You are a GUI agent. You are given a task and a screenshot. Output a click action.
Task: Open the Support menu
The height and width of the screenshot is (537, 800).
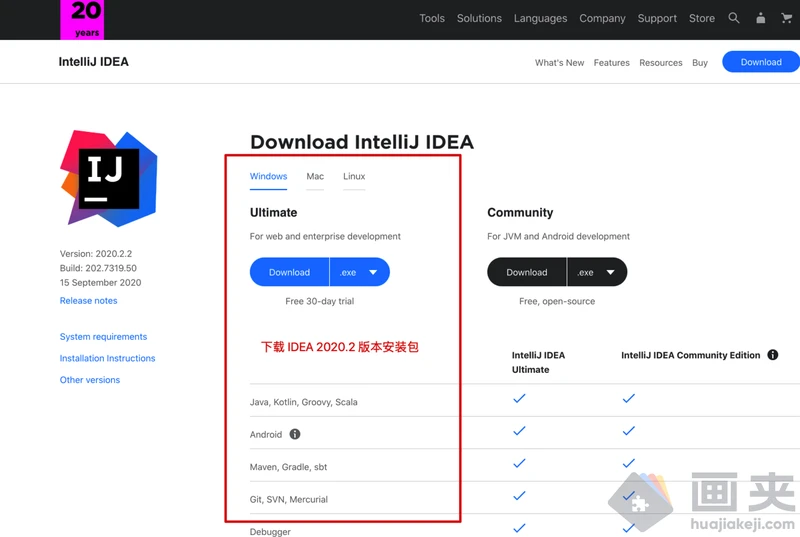click(x=657, y=18)
